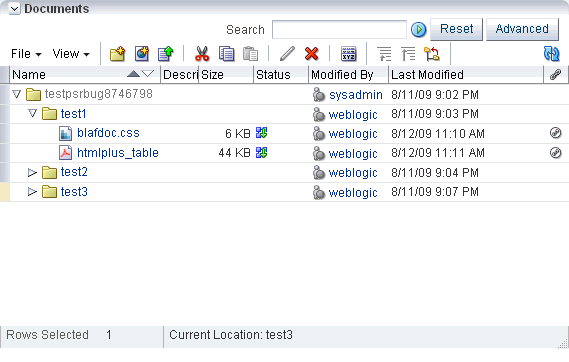Sort Name column ascending arrow
Screen dimensions: 569x362
pyautogui.click(x=133, y=74)
